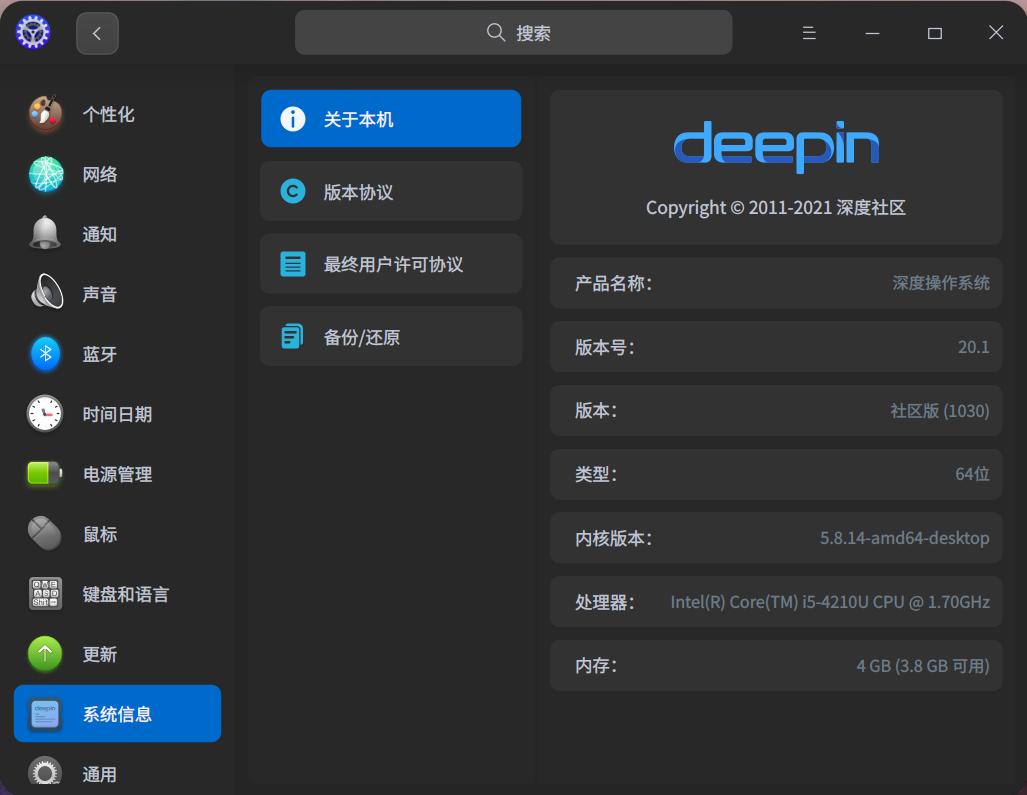Select 电源管理 label in the sidebar
Viewport: 1027px width, 795px height.
coord(117,475)
